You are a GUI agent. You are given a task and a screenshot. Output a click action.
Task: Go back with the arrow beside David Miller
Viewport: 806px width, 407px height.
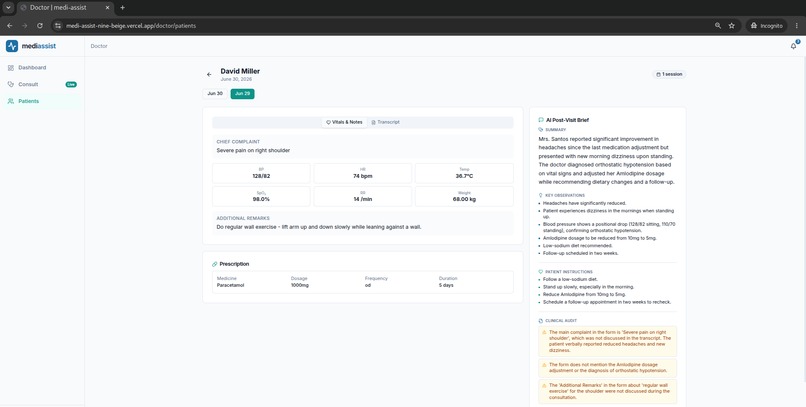coord(209,75)
